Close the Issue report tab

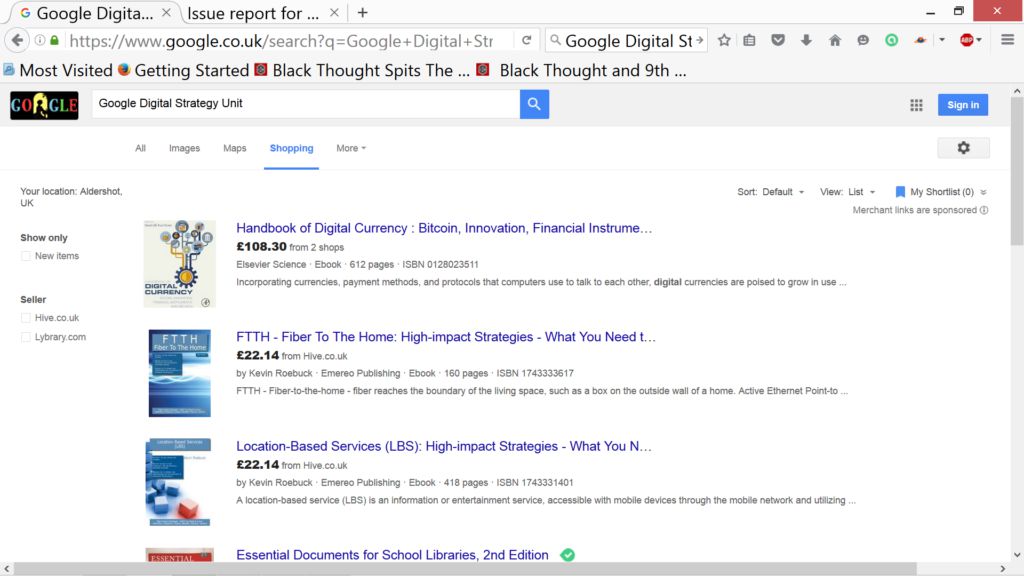point(334,12)
